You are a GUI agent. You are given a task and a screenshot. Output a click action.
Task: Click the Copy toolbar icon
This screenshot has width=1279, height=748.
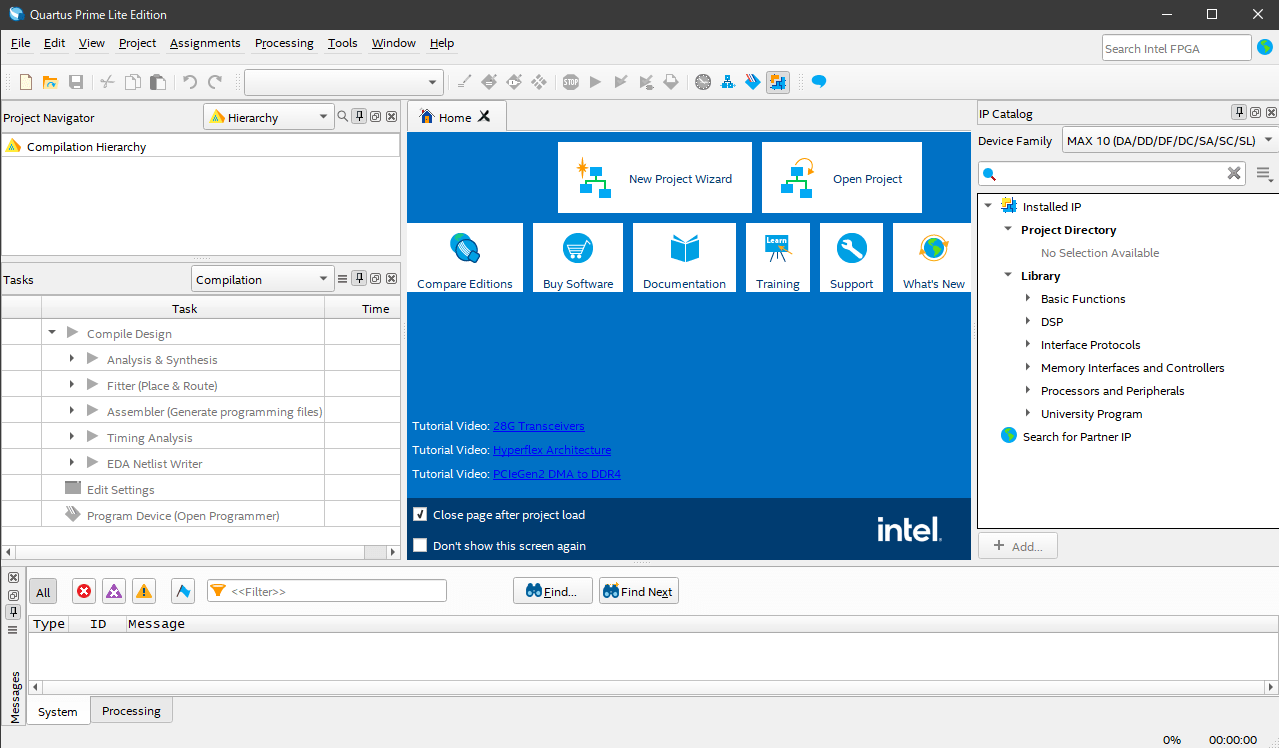pos(132,82)
